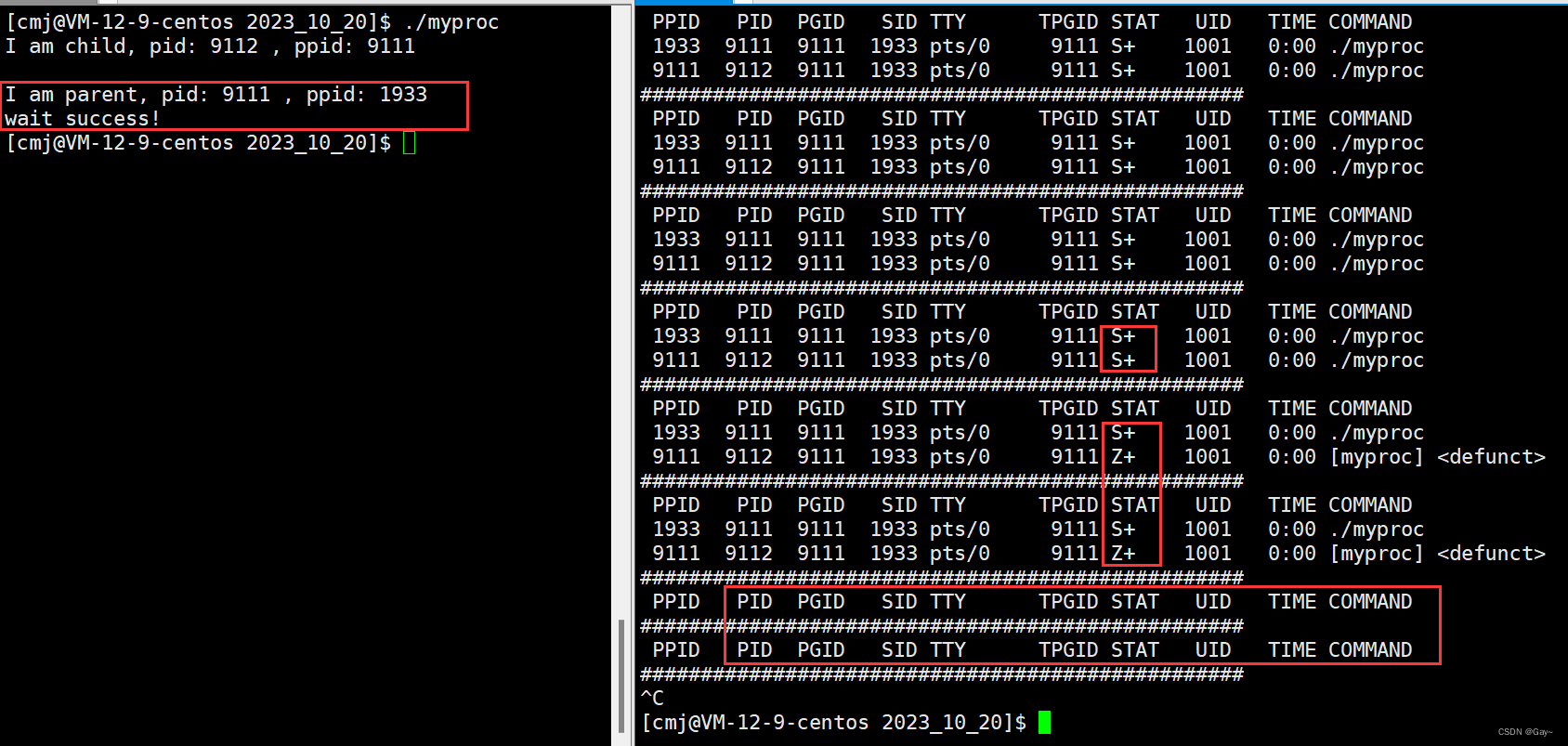
Task: Click STAT in the topmost ps header row
Action: point(1135,22)
